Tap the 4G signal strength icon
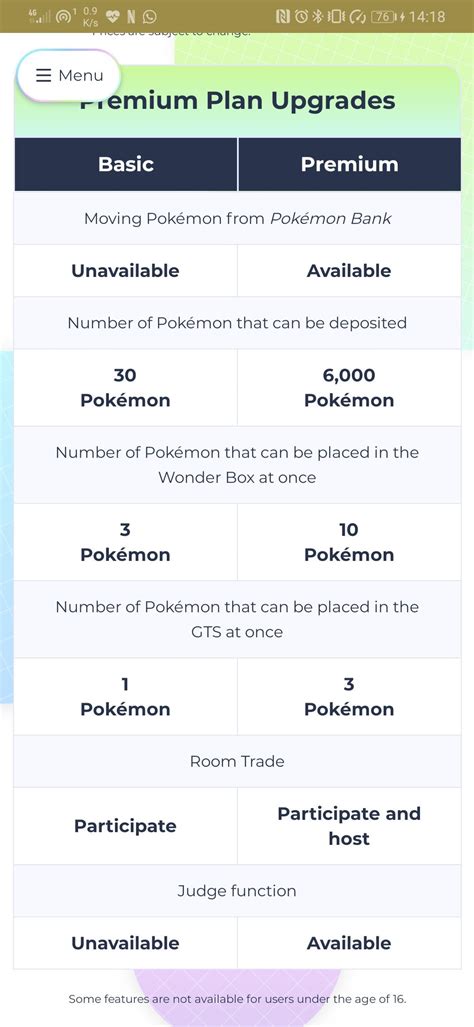The image size is (474, 1027). pos(39,17)
